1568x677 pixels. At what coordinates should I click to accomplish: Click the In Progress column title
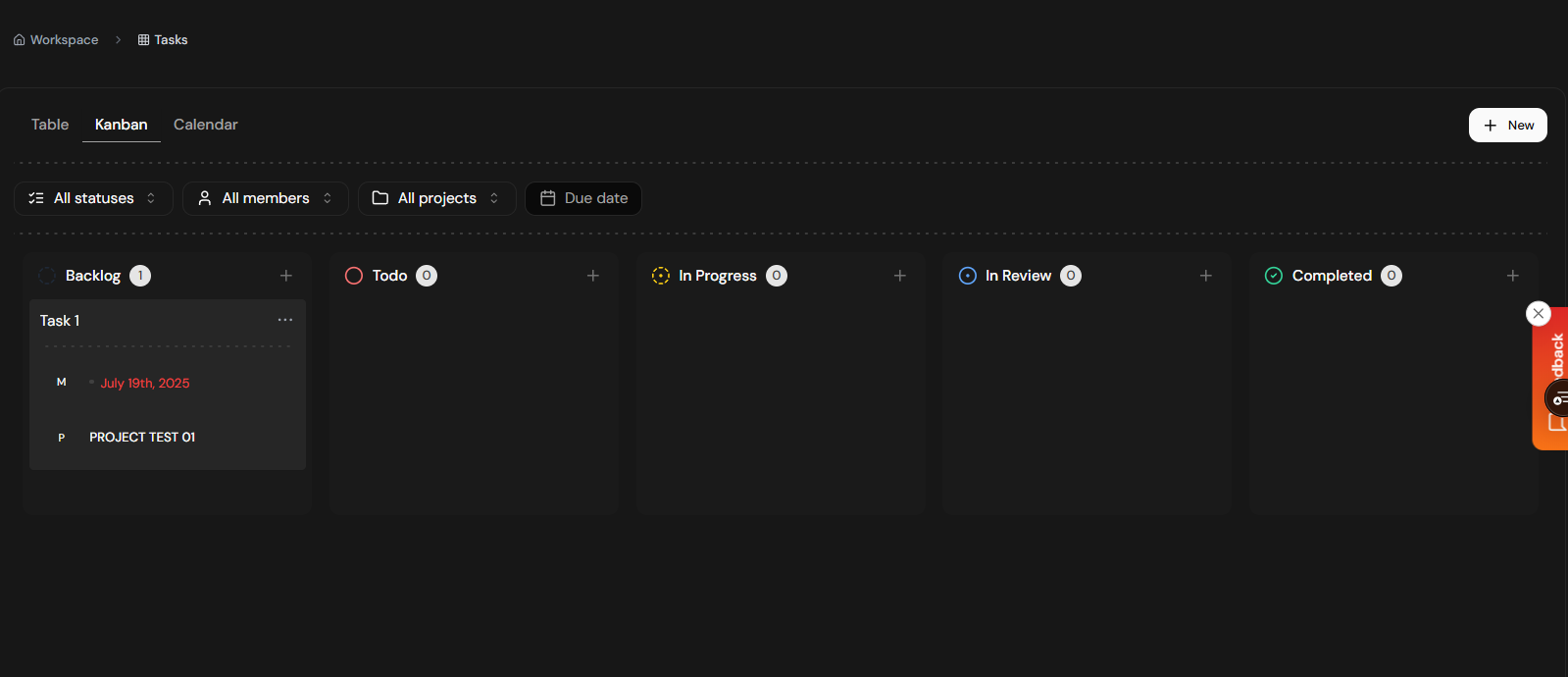718,276
